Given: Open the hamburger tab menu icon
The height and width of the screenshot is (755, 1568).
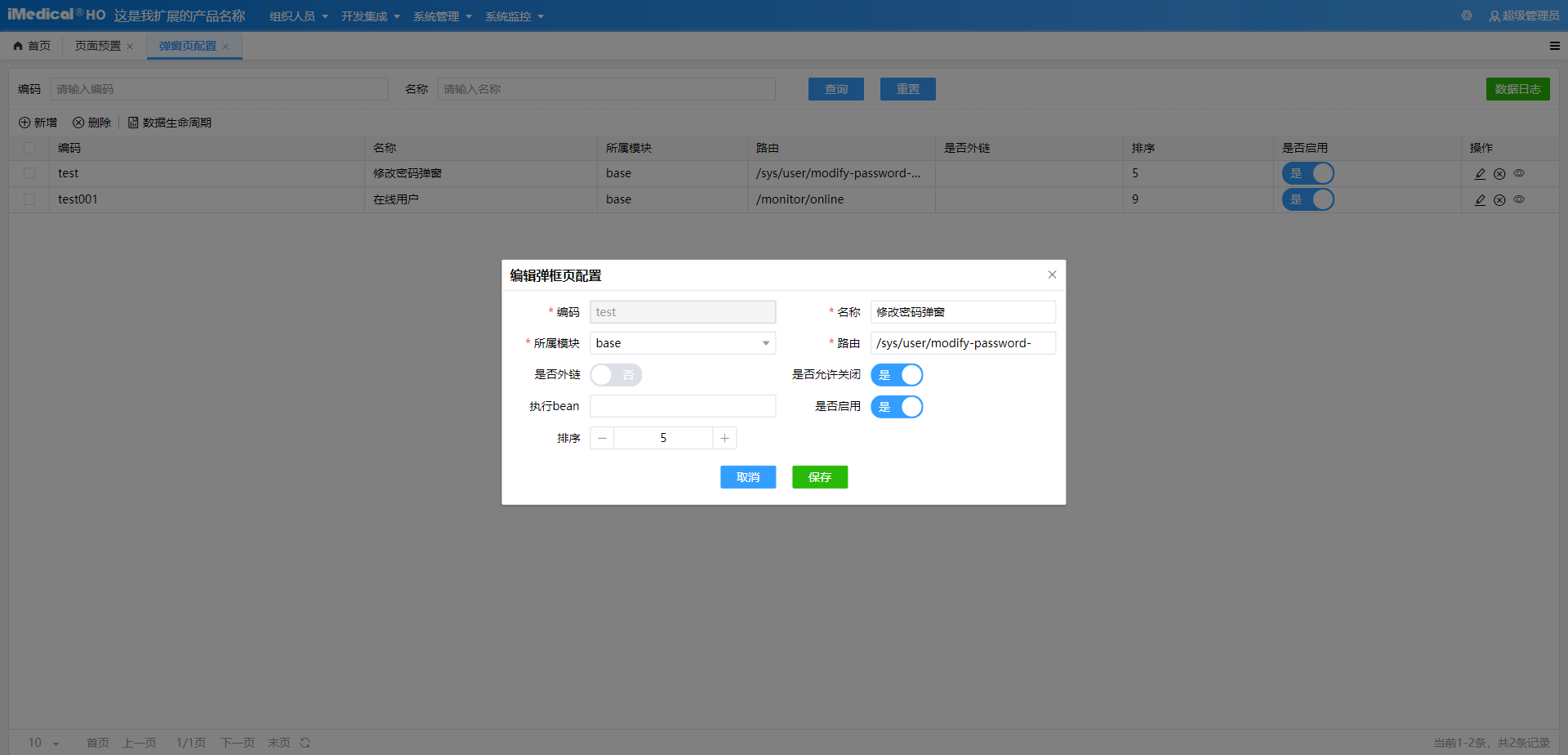Looking at the screenshot, I should (1555, 46).
